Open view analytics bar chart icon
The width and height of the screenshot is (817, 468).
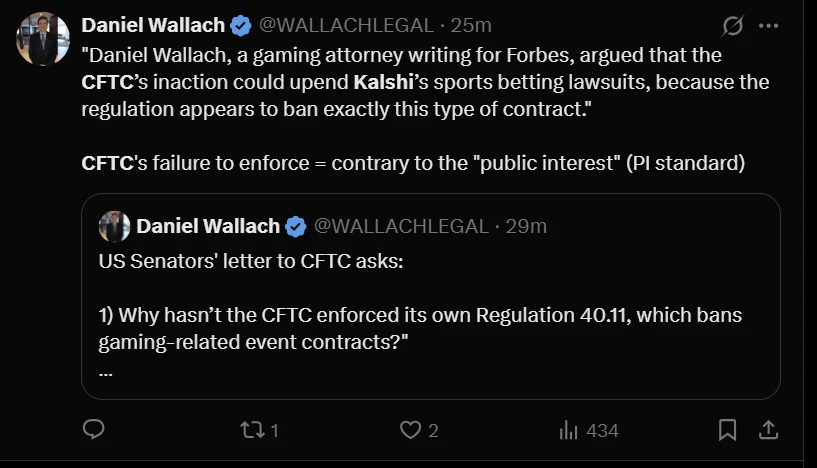(x=570, y=430)
